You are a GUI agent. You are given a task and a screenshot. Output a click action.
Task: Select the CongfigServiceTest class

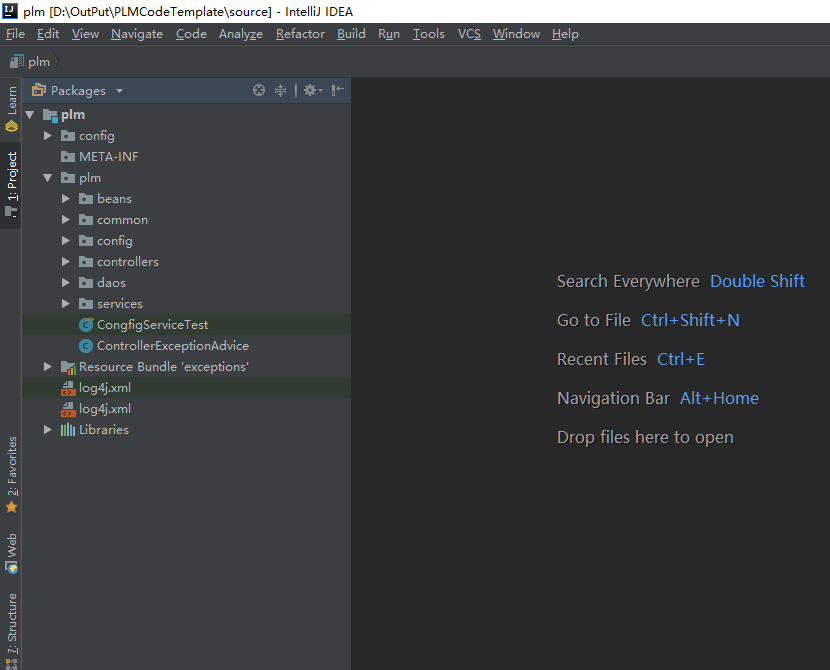tap(152, 325)
